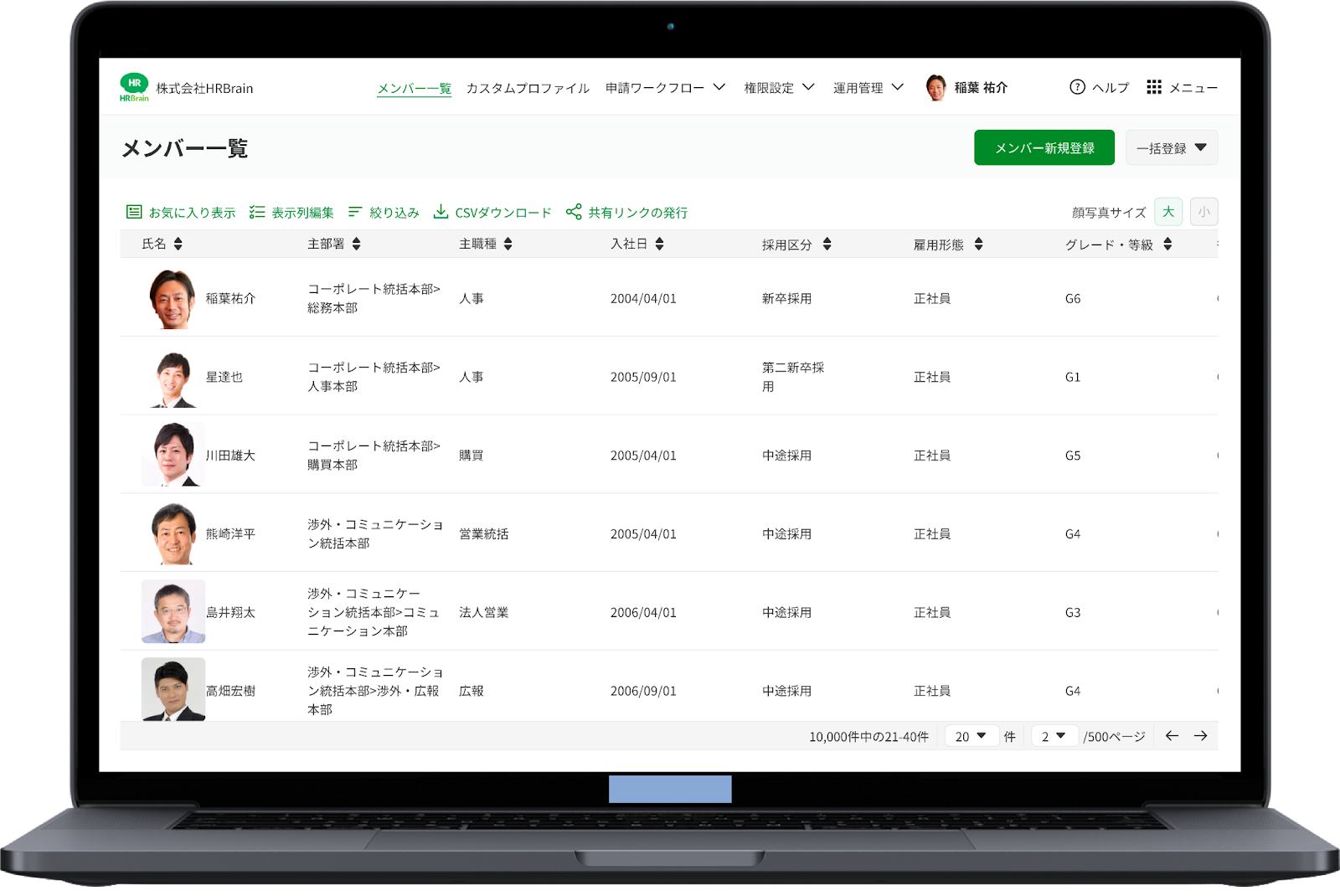Viewport: 1340px width, 896px height.
Task: Open the カスタムプロファイル tab
Action: (528, 88)
